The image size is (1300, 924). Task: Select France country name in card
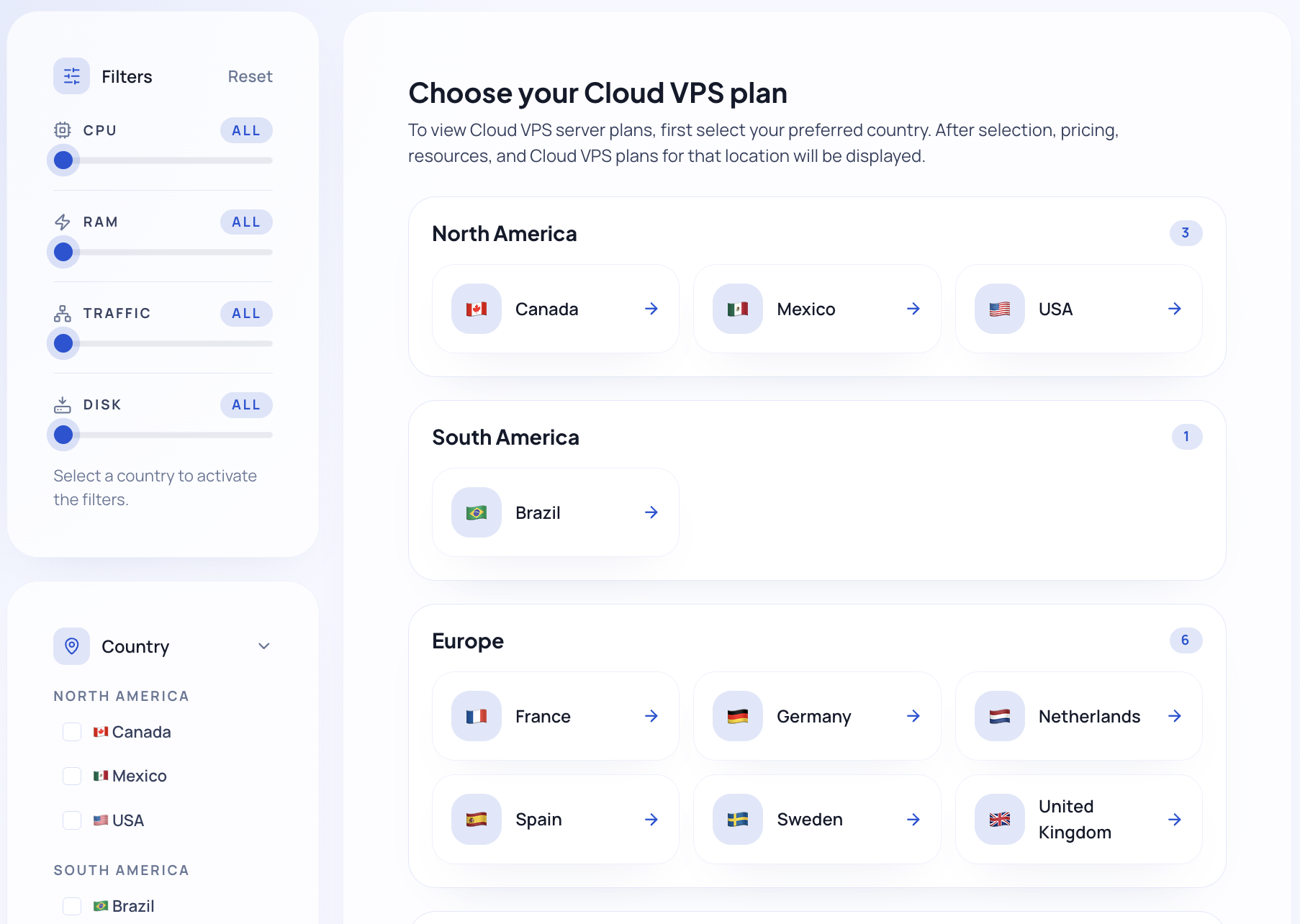pos(543,716)
